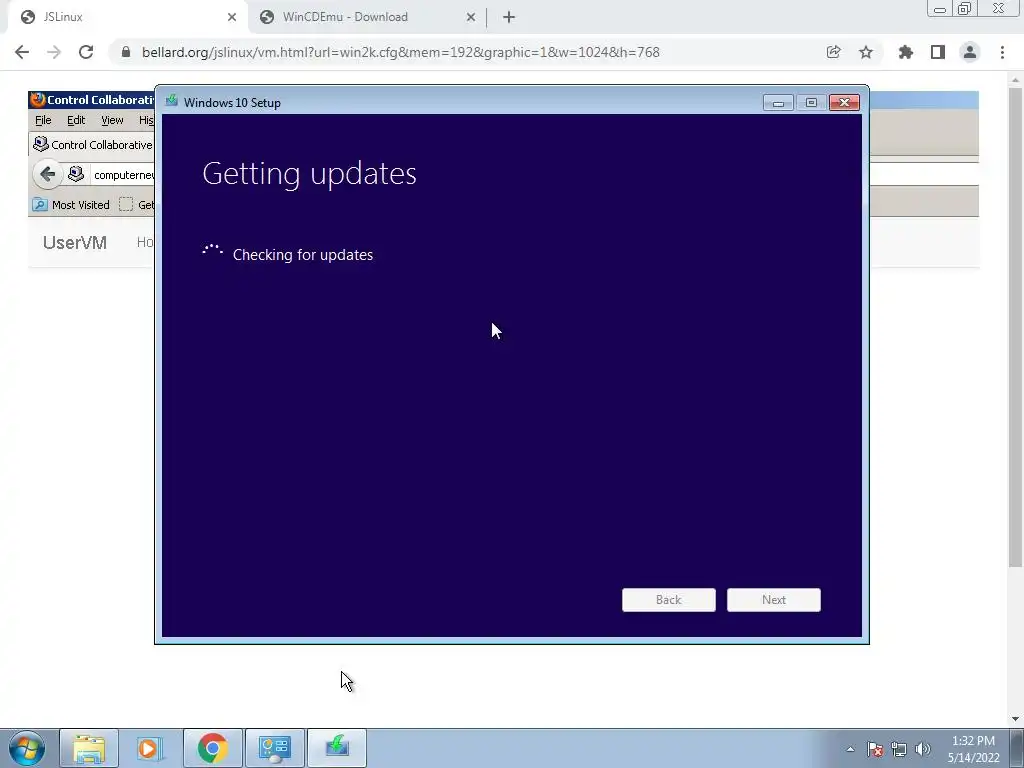The image size is (1024, 768).
Task: Close the JSLinux tab
Action: click(232, 17)
